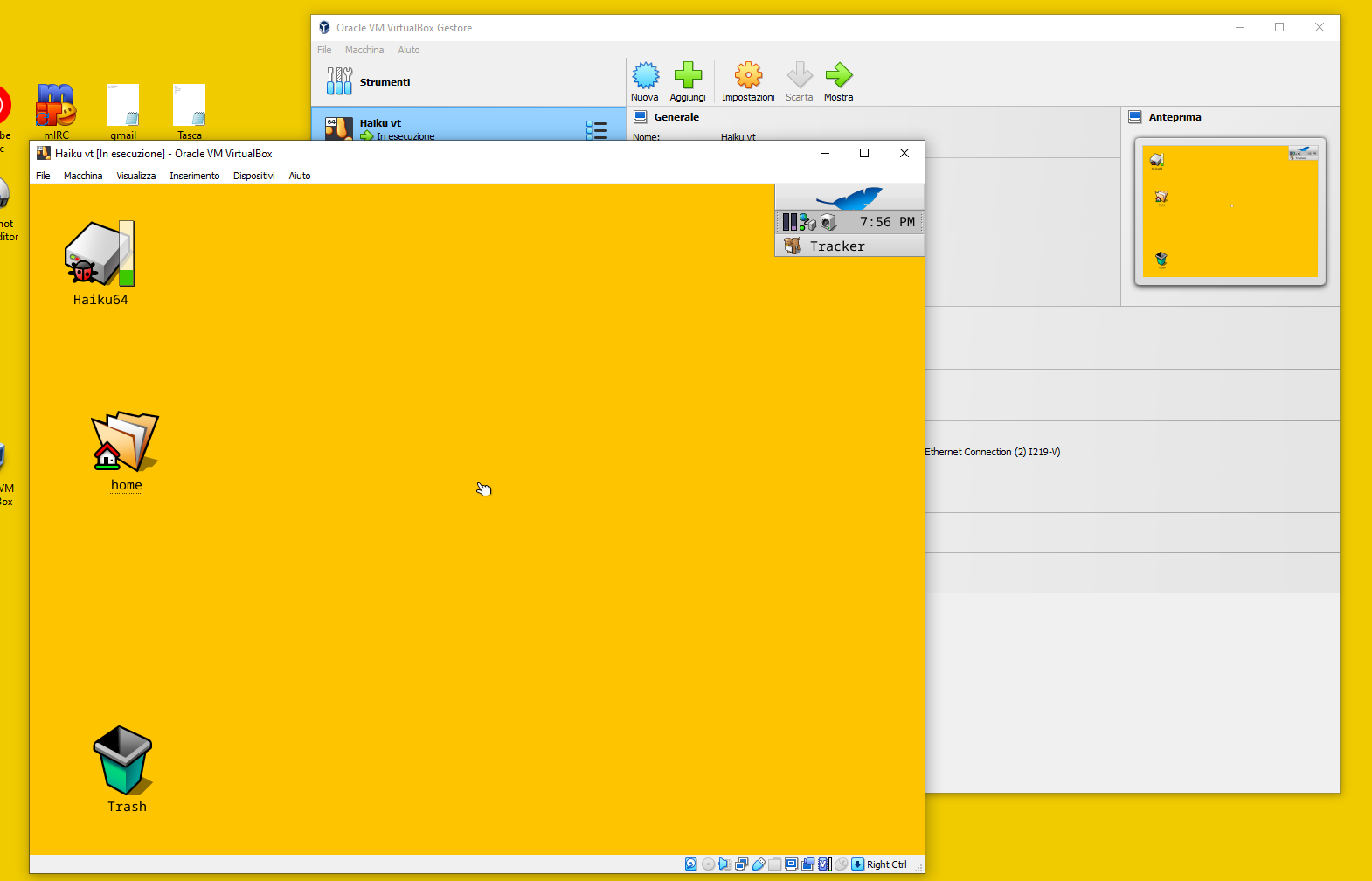The height and width of the screenshot is (881, 1372).
Task: Click the recording status bar icon
Action: coord(808,864)
